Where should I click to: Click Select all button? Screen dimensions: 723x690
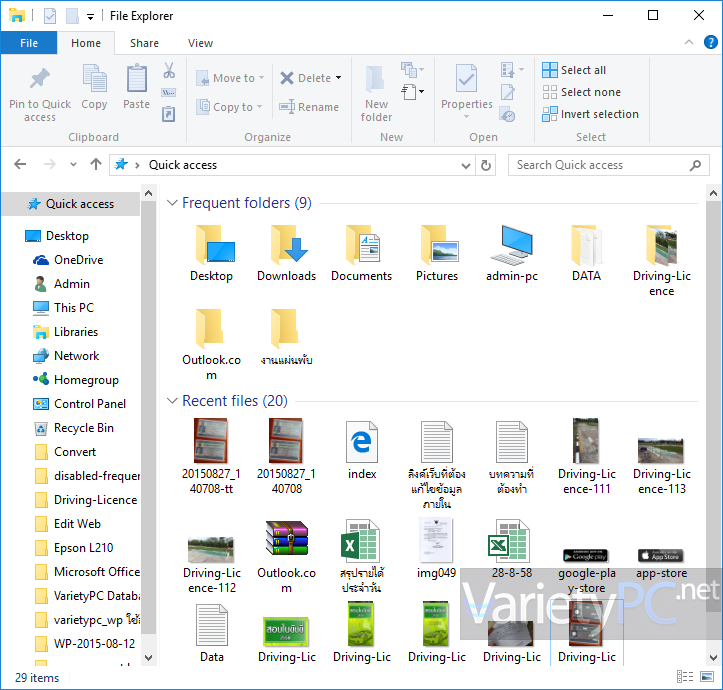pos(574,70)
